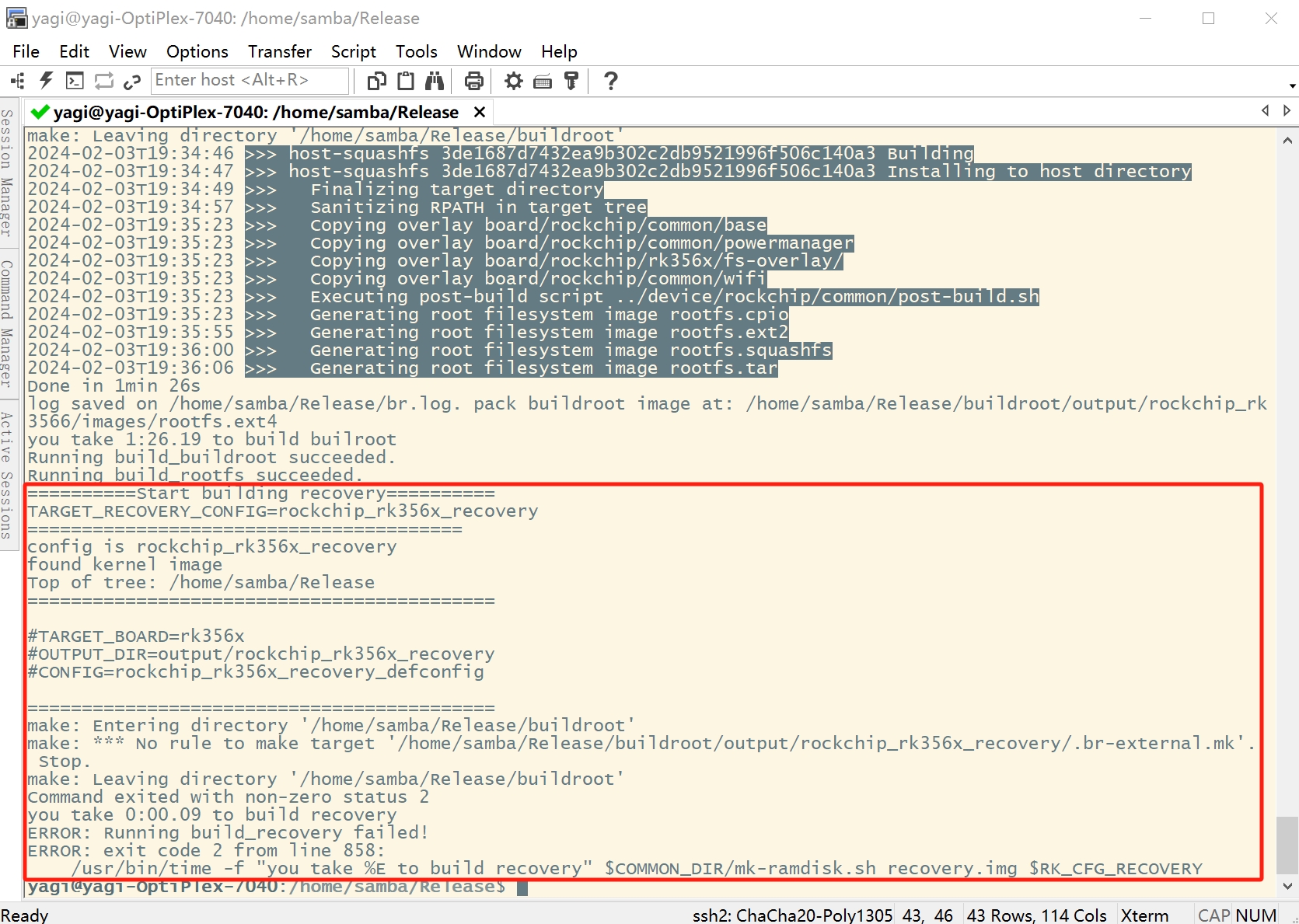The image size is (1299, 924).
Task: Click the Copy toolbar icon
Action: pos(377,81)
